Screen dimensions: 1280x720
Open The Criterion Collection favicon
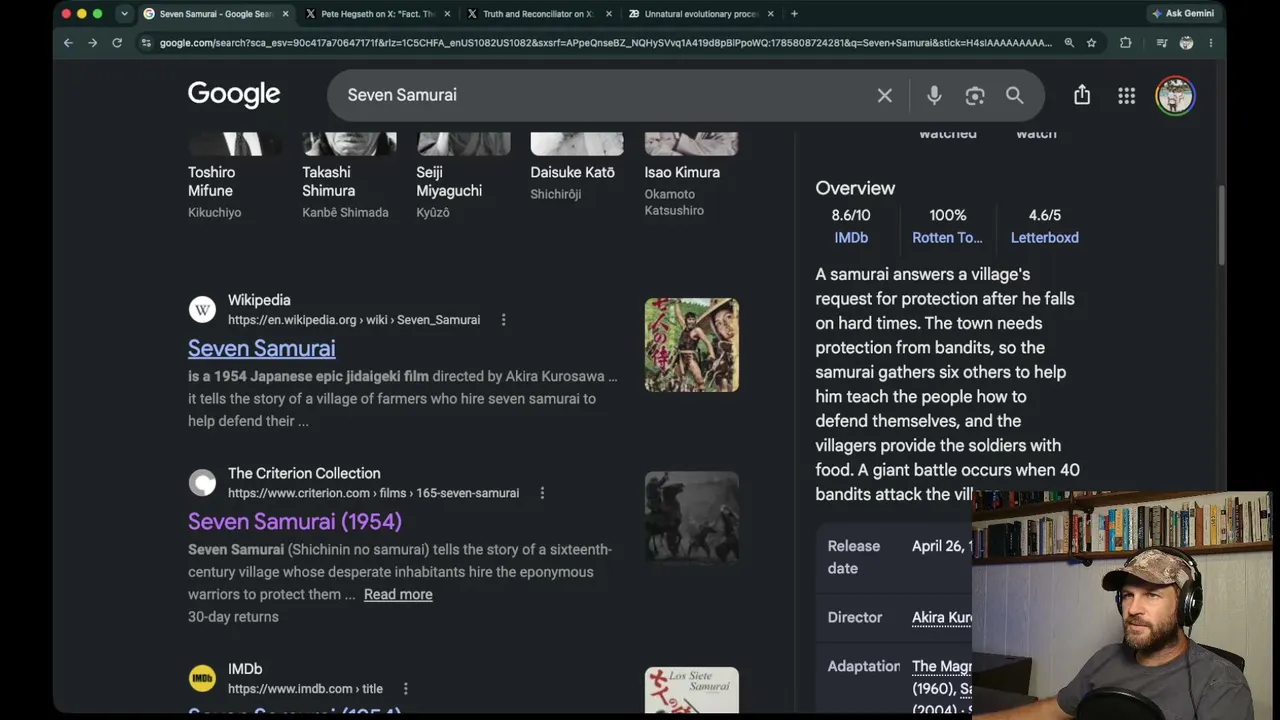(x=202, y=483)
